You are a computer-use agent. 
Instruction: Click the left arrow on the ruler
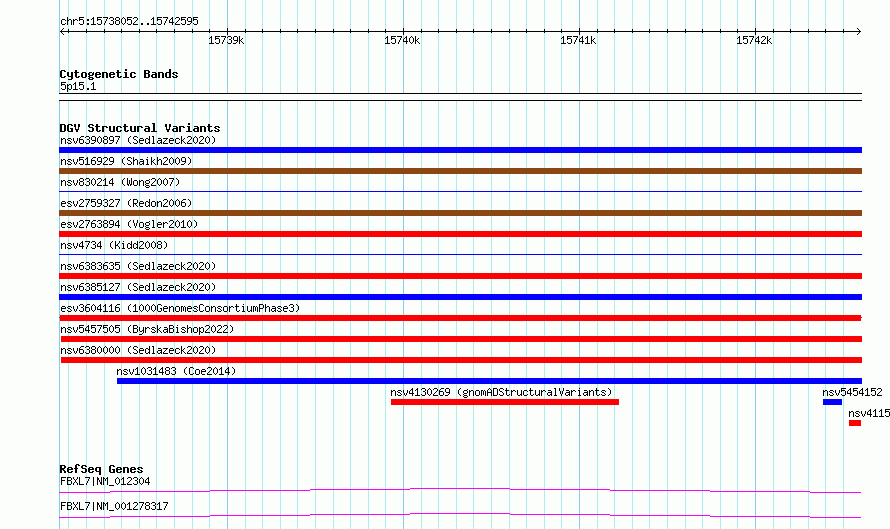pyautogui.click(x=62, y=32)
